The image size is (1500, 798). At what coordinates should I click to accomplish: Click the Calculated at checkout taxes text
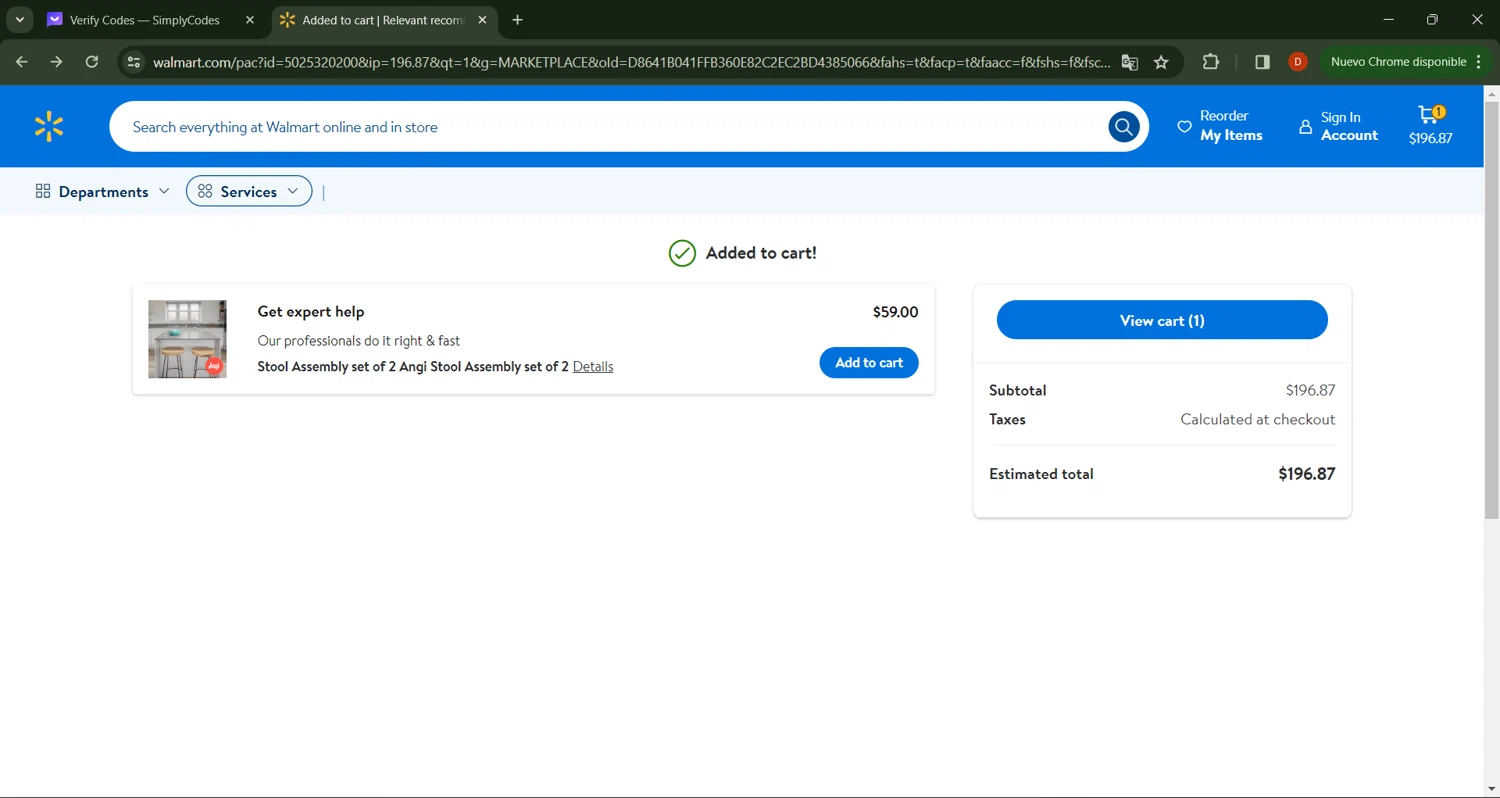click(1258, 420)
